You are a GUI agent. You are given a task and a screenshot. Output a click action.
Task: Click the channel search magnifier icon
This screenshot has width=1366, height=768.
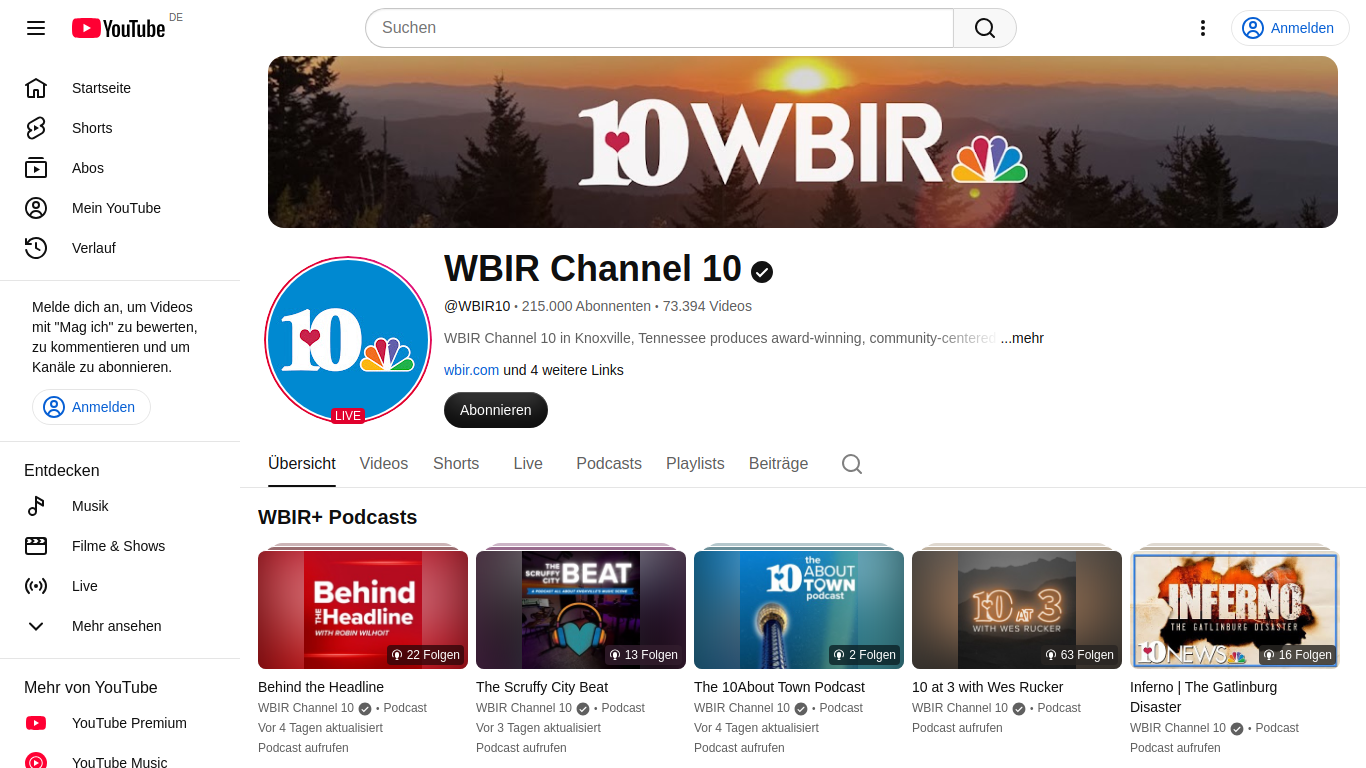pyautogui.click(x=852, y=464)
